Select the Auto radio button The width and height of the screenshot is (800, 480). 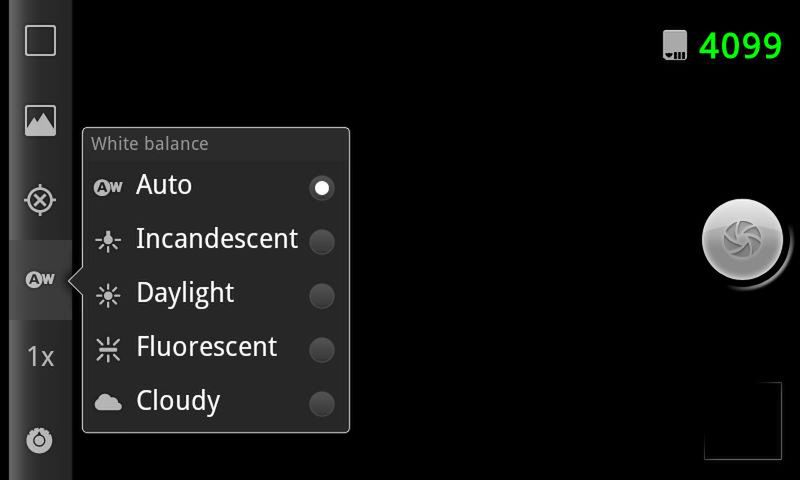pyautogui.click(x=321, y=188)
